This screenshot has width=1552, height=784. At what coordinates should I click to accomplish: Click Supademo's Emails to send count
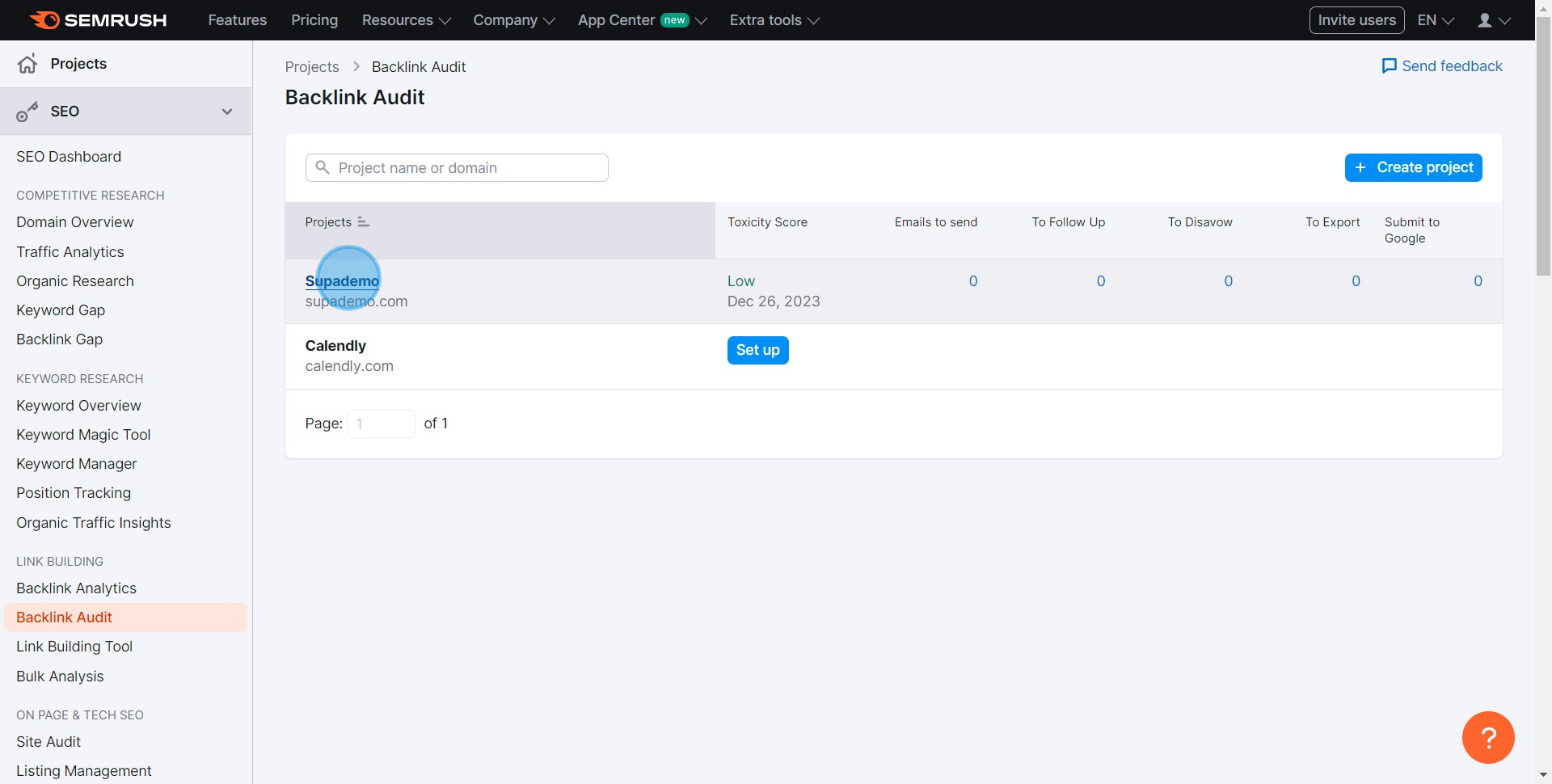pos(973,281)
